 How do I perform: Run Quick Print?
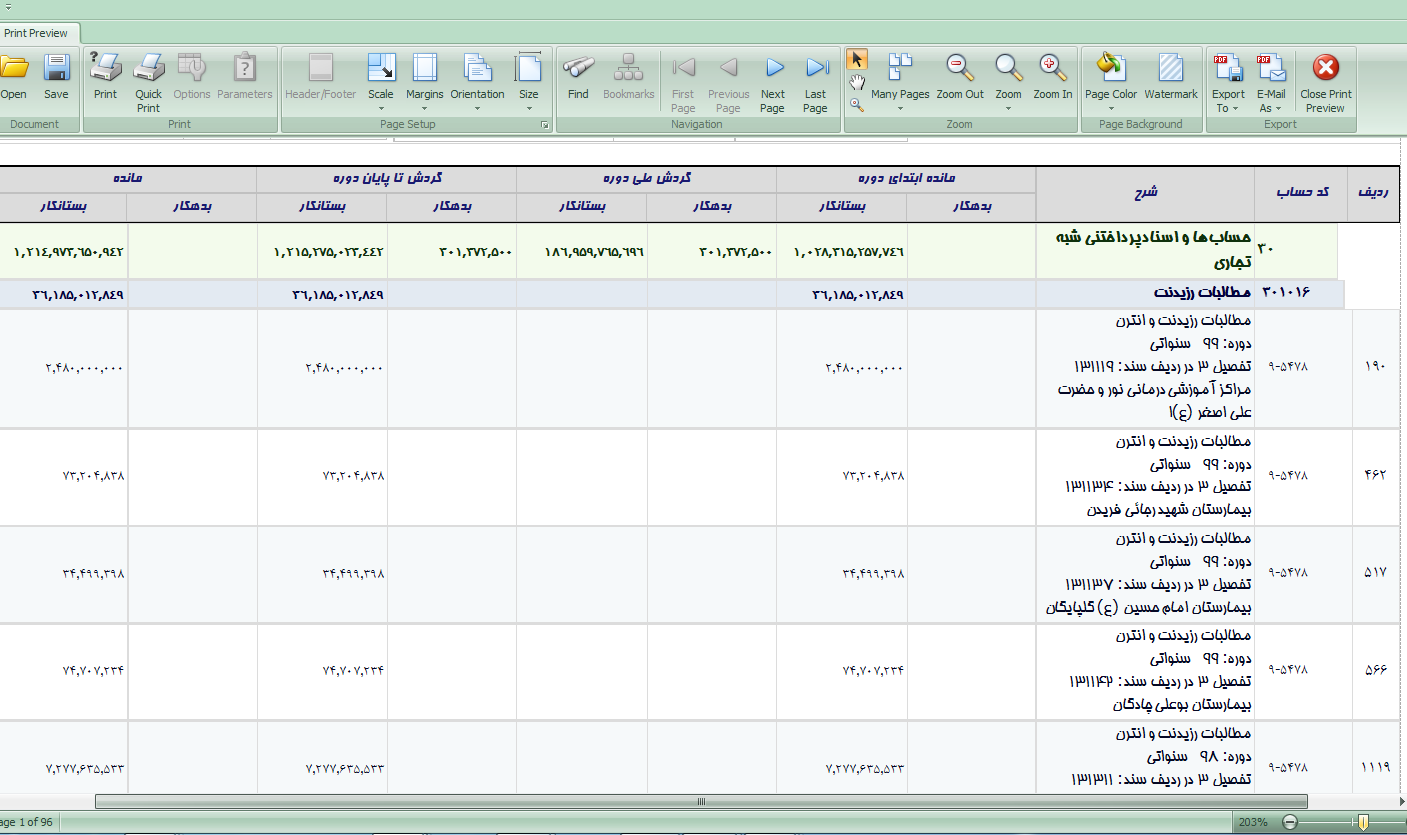coord(148,82)
